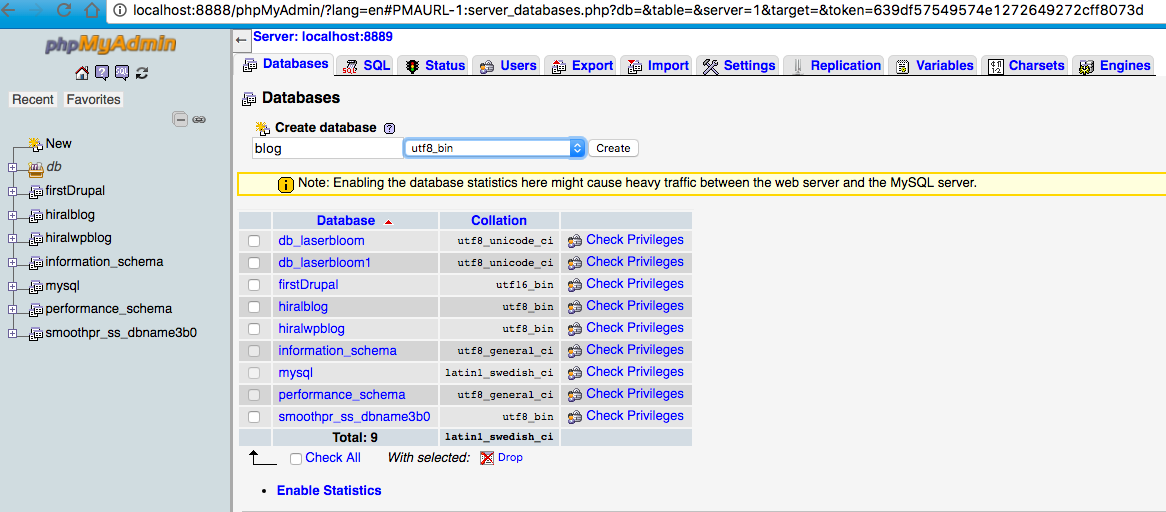Viewport: 1166px width, 512px height.
Task: Click Check Privileges icon for mysql
Action: pyautogui.click(x=574, y=372)
